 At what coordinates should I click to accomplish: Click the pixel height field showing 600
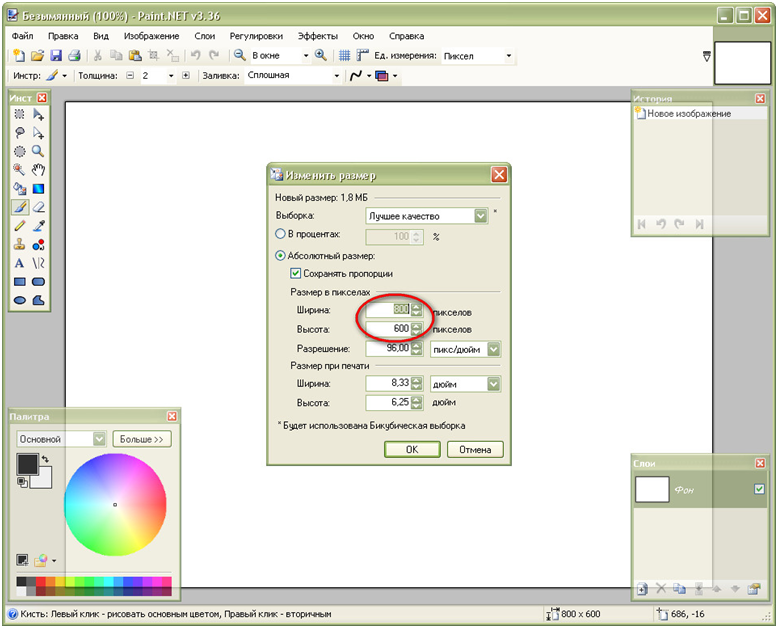[x=388, y=328]
